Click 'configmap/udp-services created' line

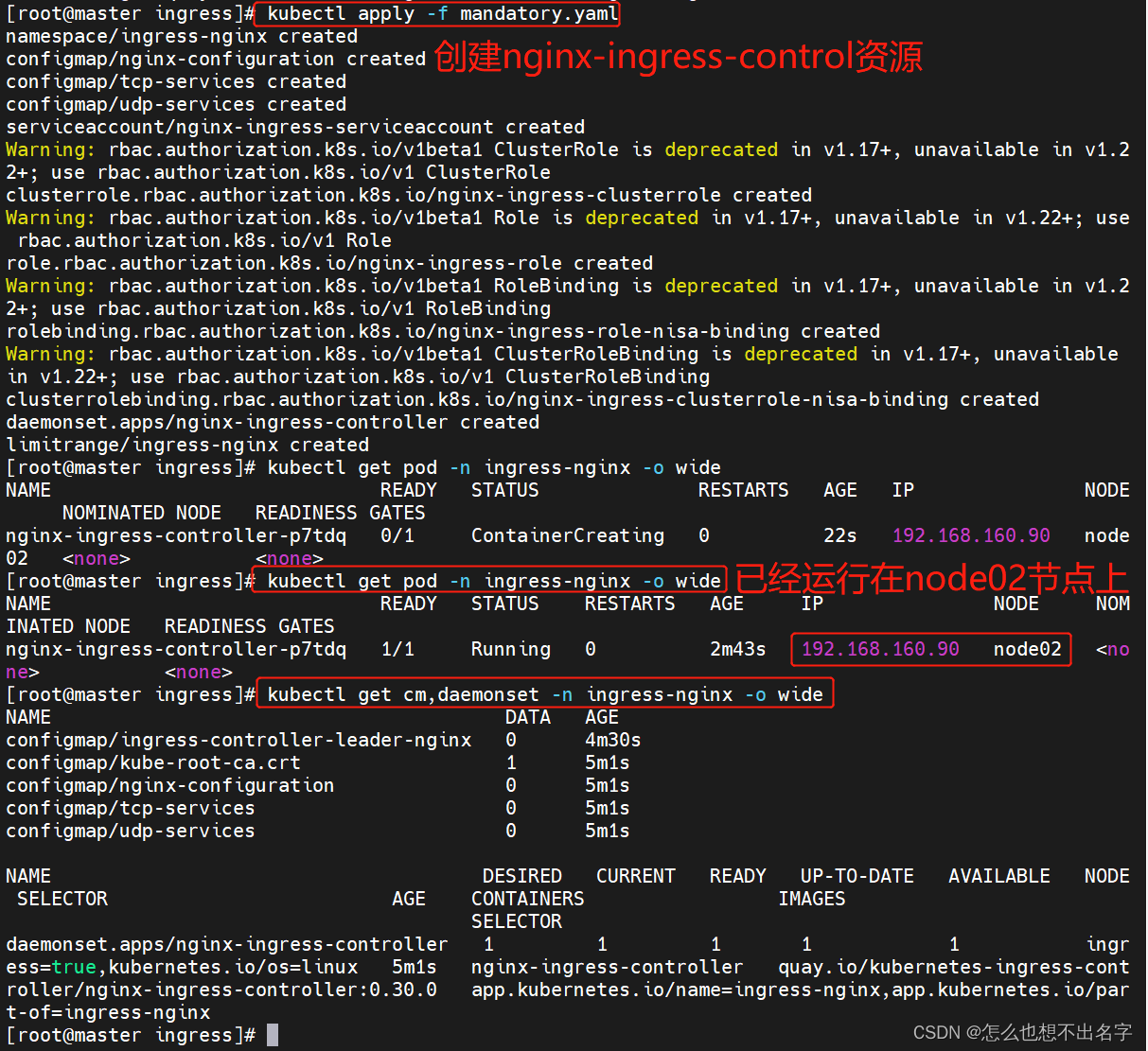[x=176, y=104]
